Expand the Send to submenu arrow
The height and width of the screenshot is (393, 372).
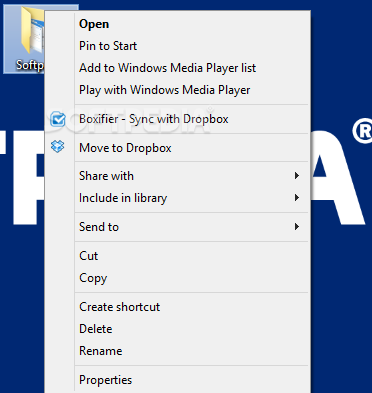click(297, 227)
